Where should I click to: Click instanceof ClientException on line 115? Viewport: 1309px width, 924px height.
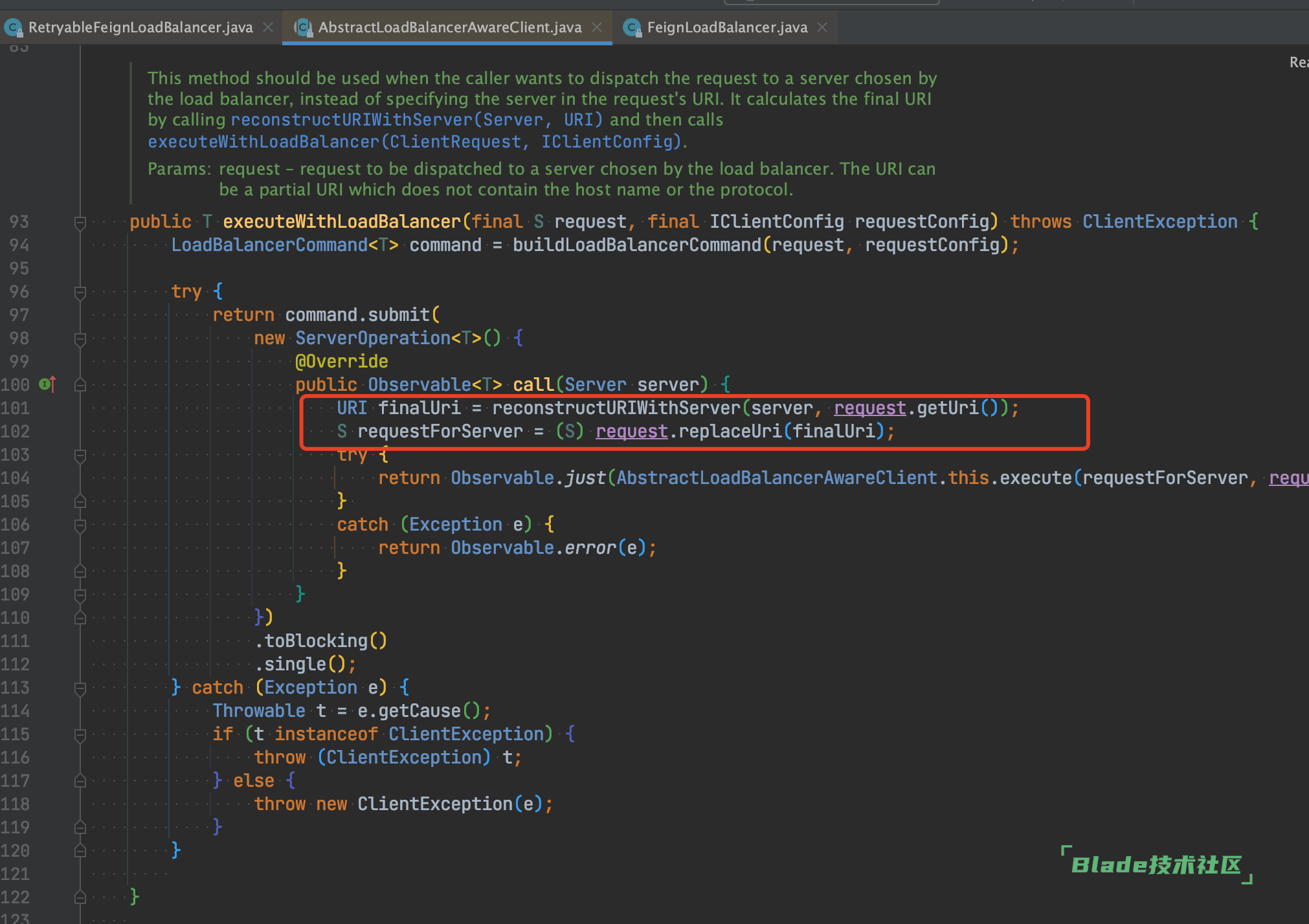tap(409, 734)
